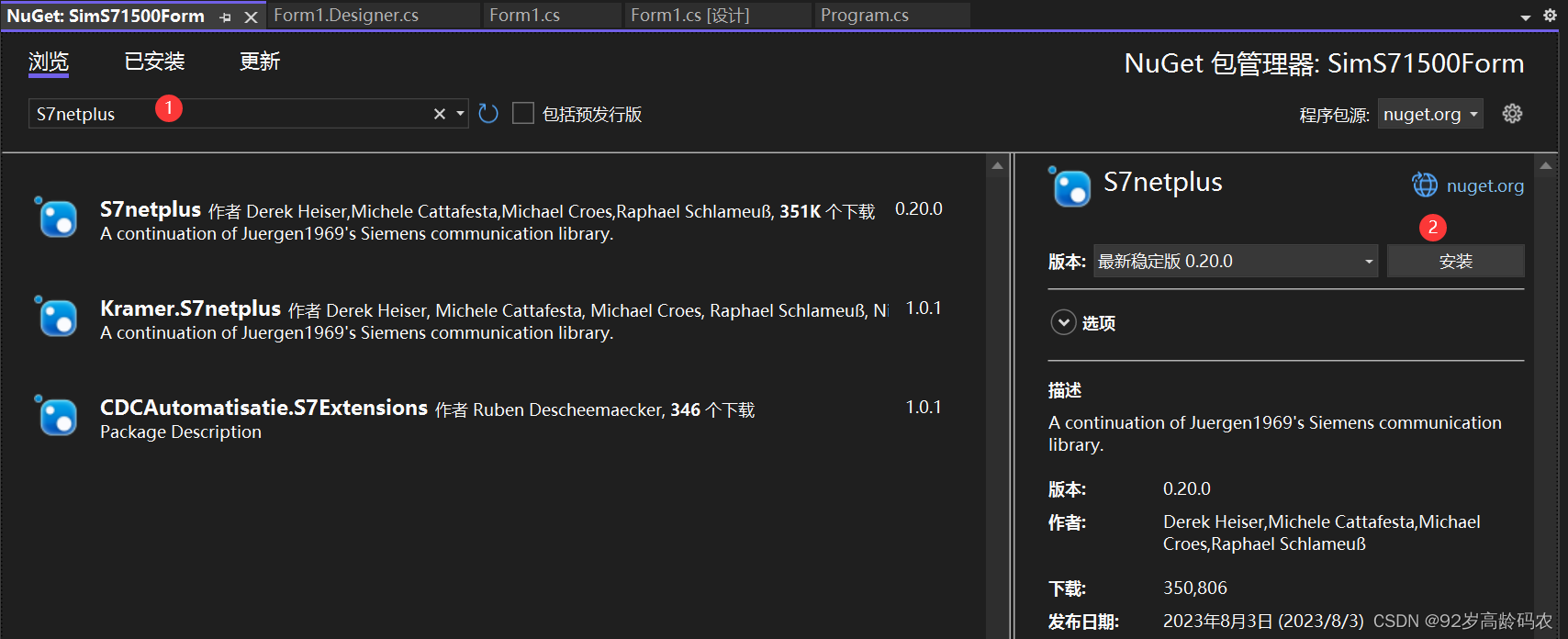Screen dimensions: 1568x639
Task: Open the Form1.cs [设计] tab
Action: tap(690, 16)
